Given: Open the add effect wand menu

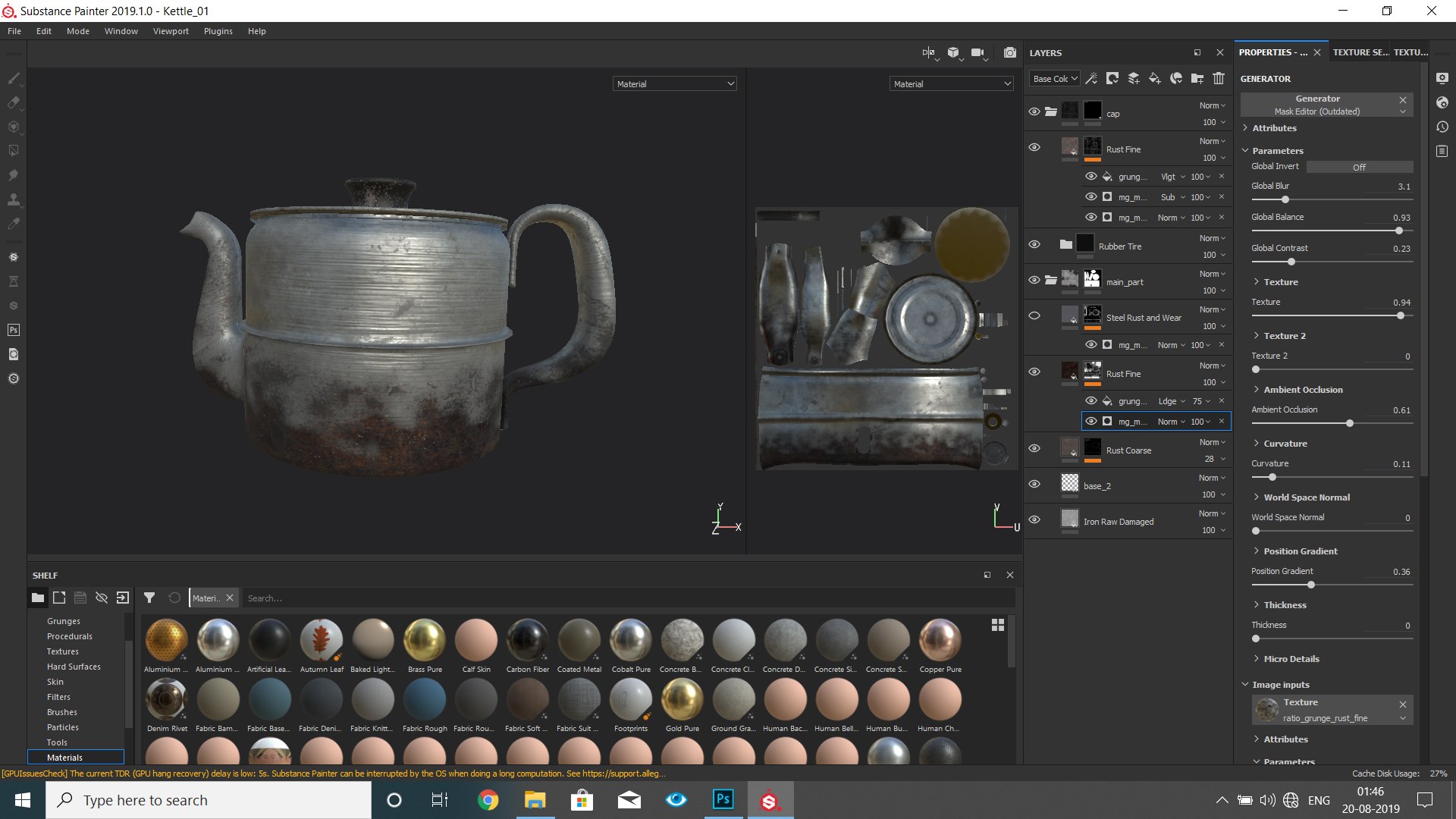Looking at the screenshot, I should pyautogui.click(x=1091, y=78).
